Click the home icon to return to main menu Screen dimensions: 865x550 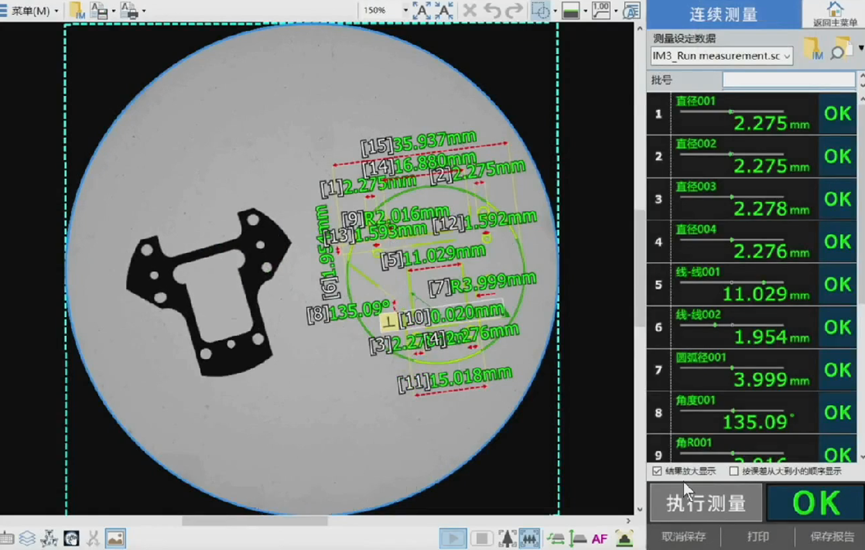tap(834, 10)
